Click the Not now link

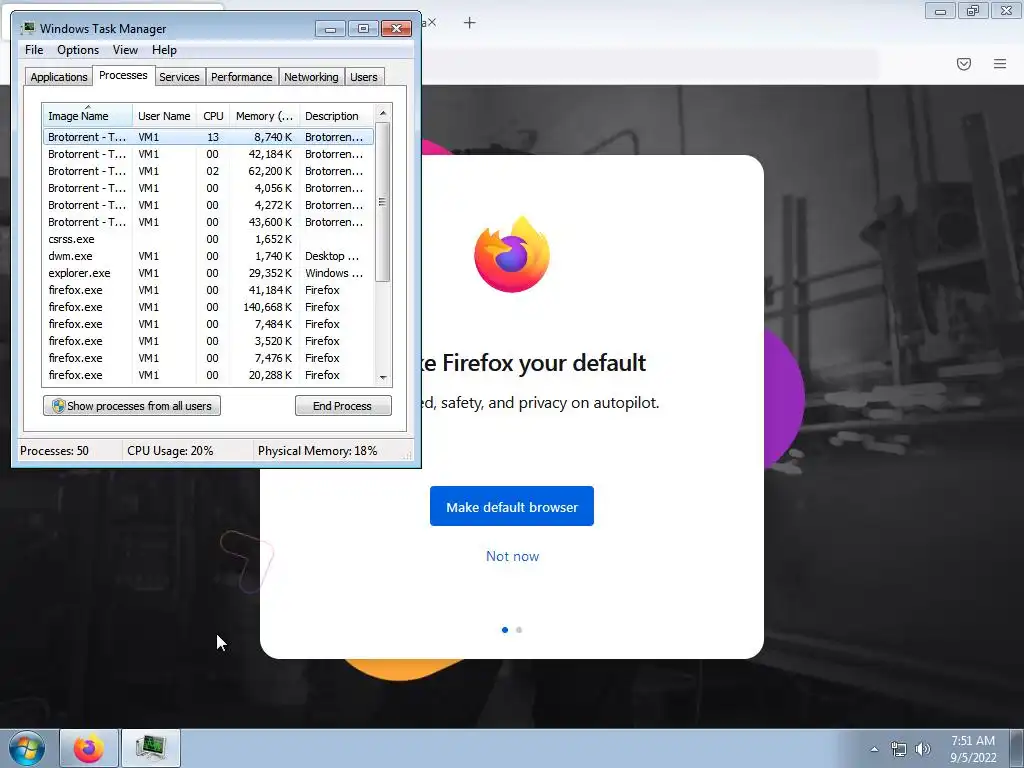512,556
